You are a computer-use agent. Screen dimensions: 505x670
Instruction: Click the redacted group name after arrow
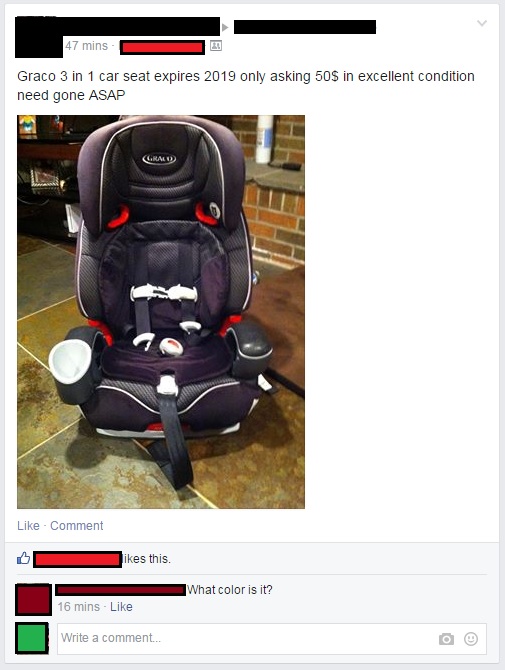[305, 27]
